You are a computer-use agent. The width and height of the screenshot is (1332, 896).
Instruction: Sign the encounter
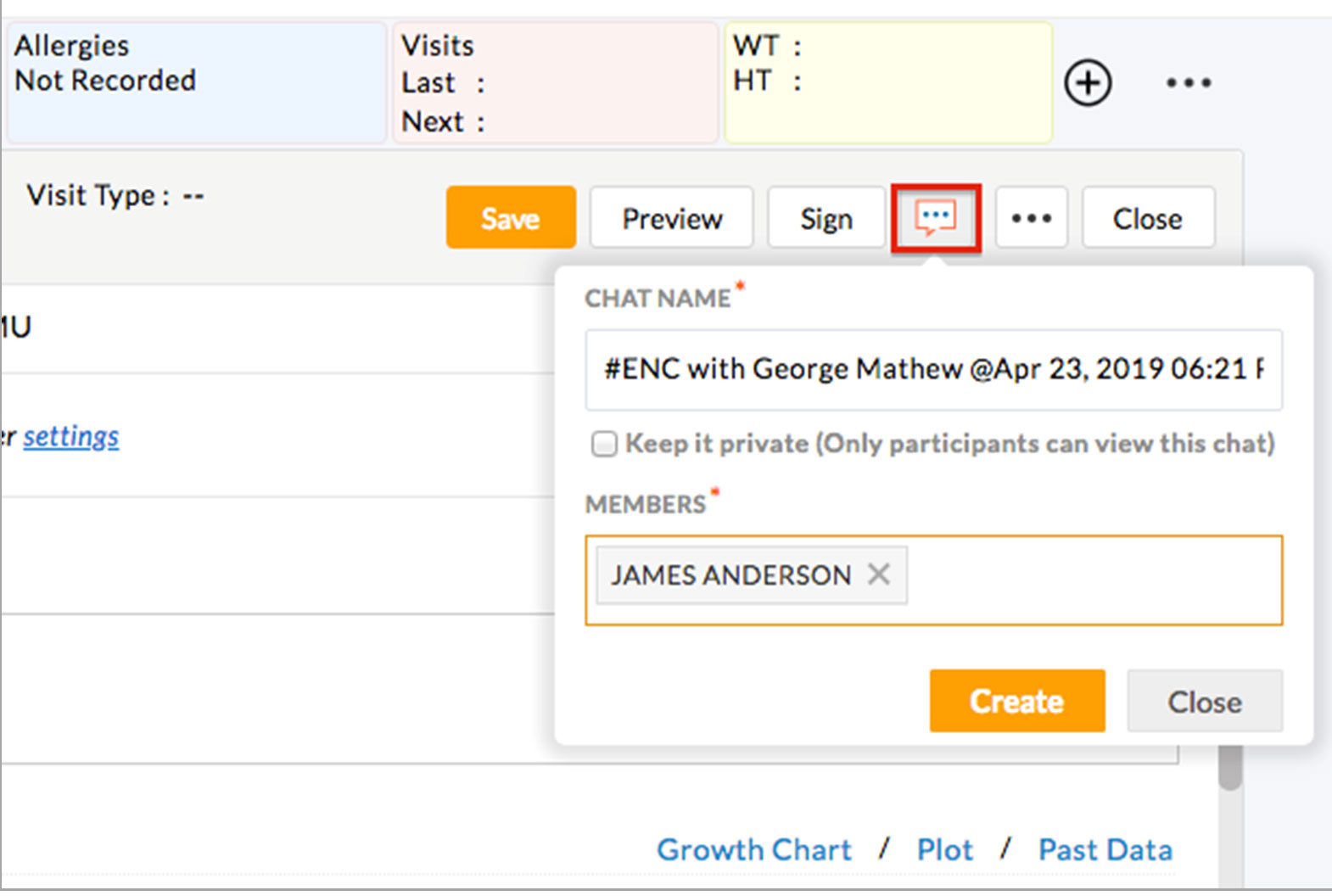click(826, 219)
